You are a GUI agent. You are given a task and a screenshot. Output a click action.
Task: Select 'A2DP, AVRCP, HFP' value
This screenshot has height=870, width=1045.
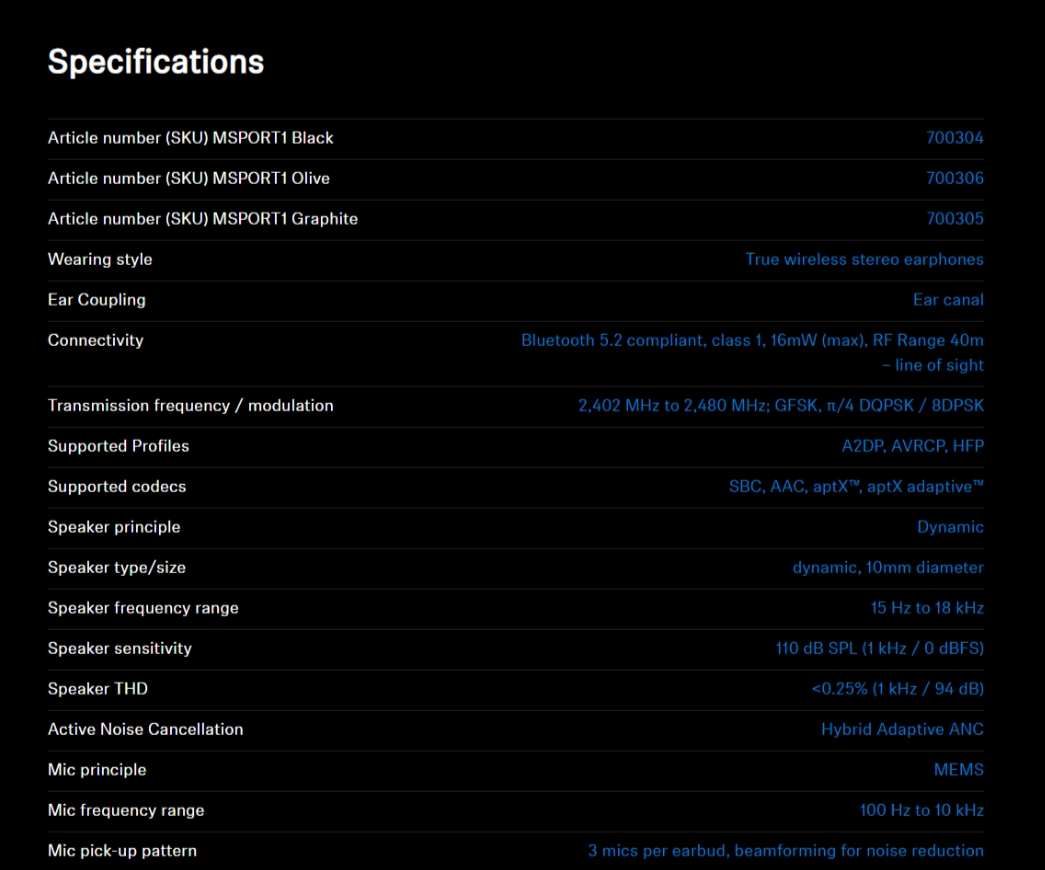(912, 447)
